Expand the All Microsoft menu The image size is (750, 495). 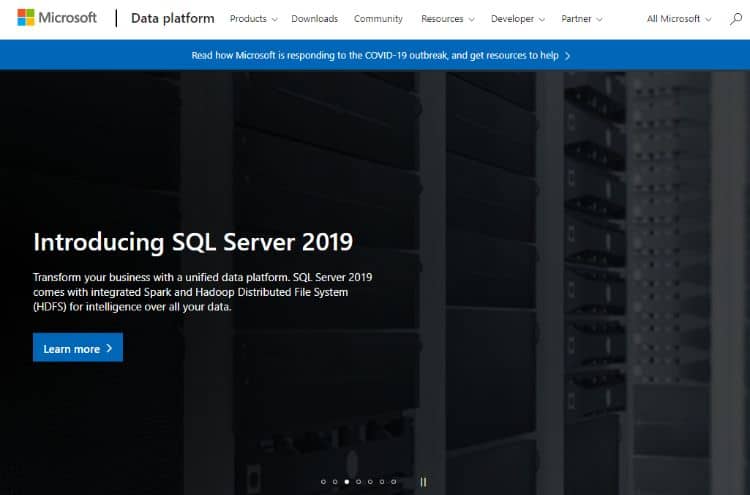[679, 19]
